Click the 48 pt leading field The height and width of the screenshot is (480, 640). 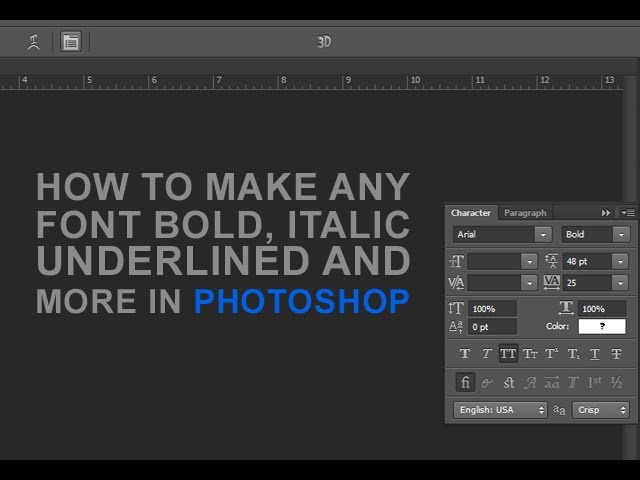(587, 262)
